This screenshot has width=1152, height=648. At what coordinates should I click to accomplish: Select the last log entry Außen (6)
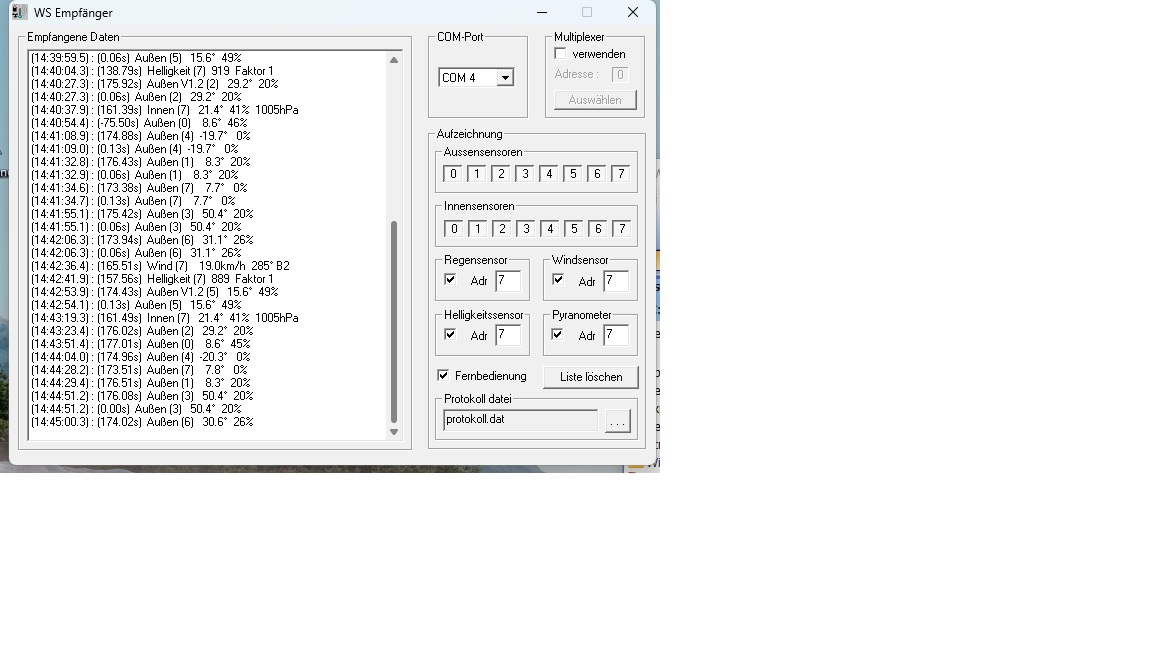(x=142, y=422)
